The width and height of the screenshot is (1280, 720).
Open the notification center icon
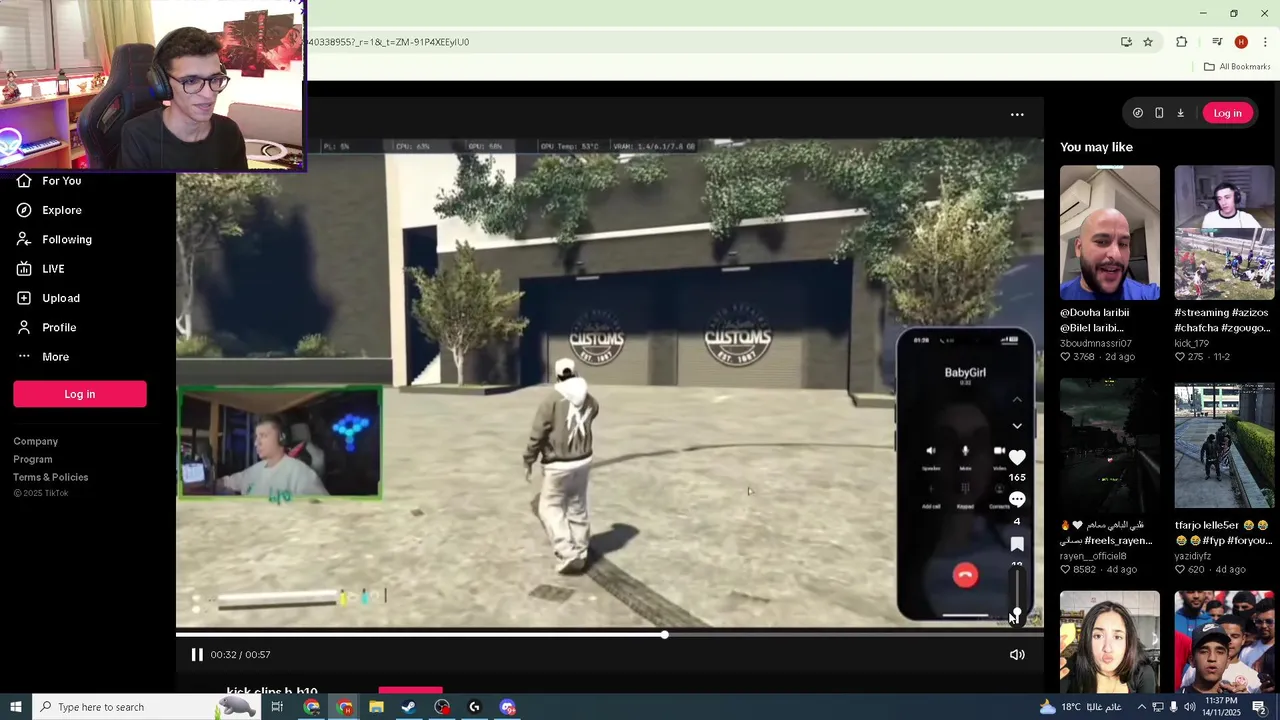coord(1261,707)
